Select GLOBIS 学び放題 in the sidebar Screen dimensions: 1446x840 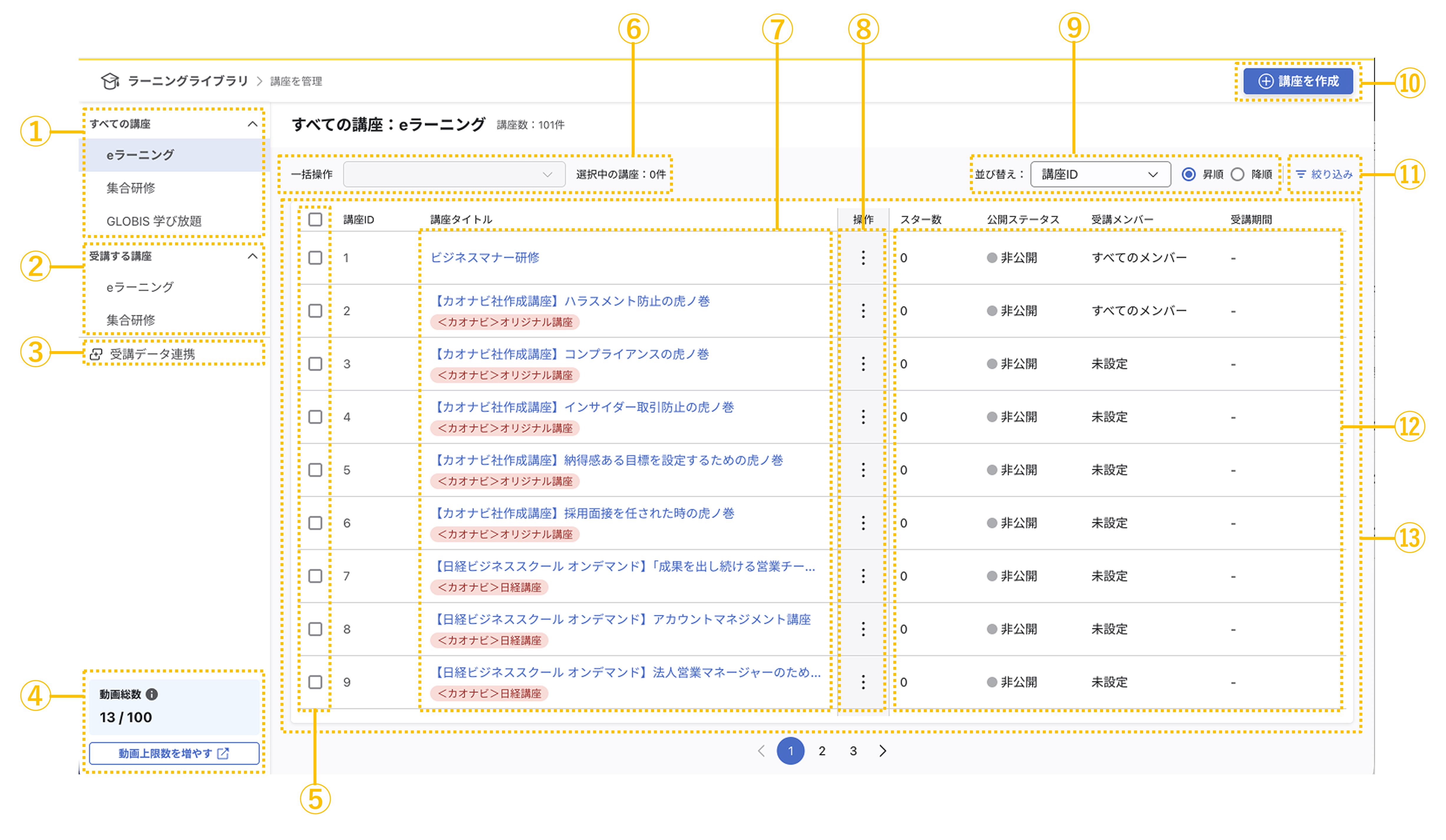(154, 221)
